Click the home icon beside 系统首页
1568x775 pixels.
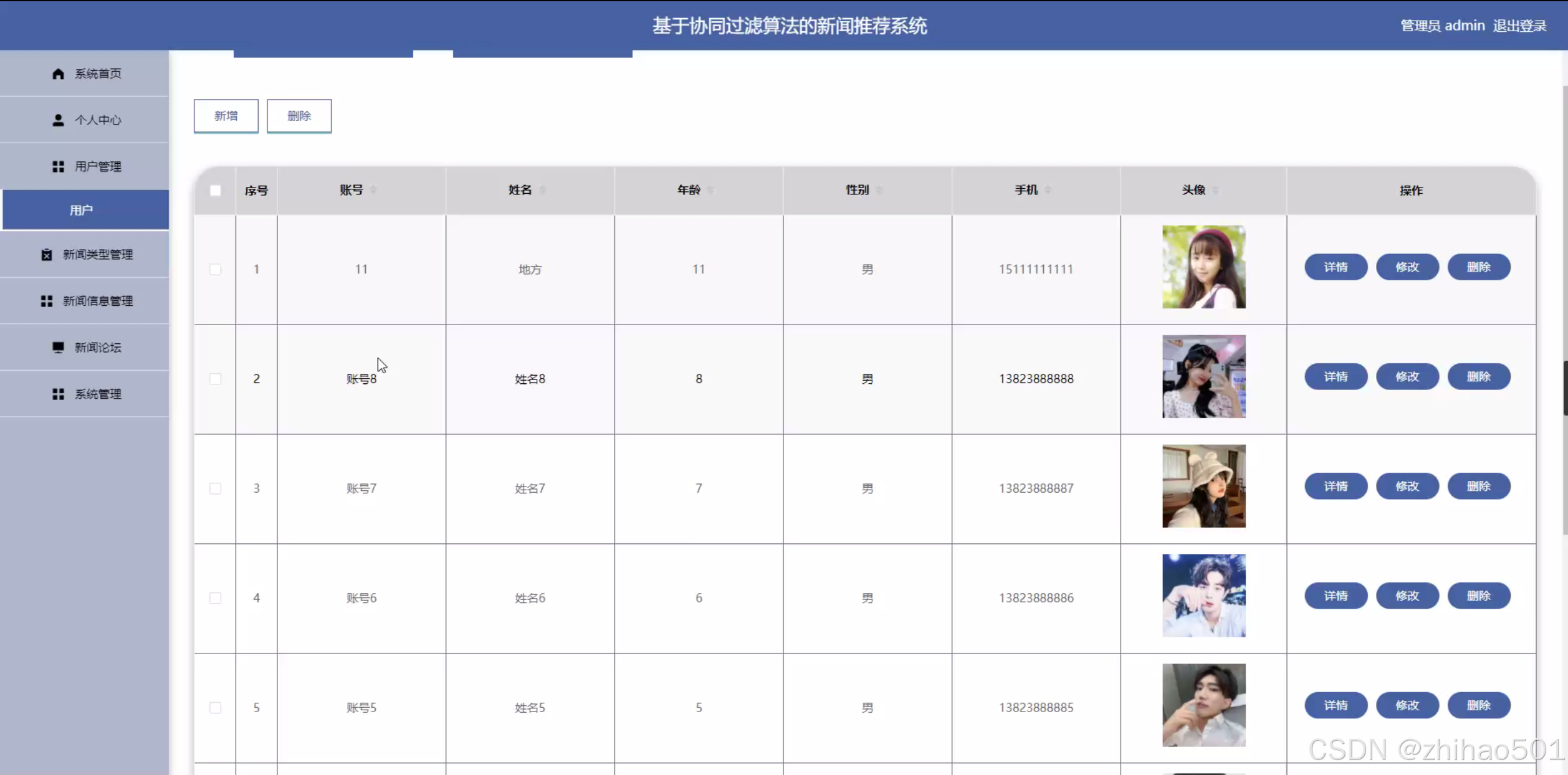tap(58, 74)
